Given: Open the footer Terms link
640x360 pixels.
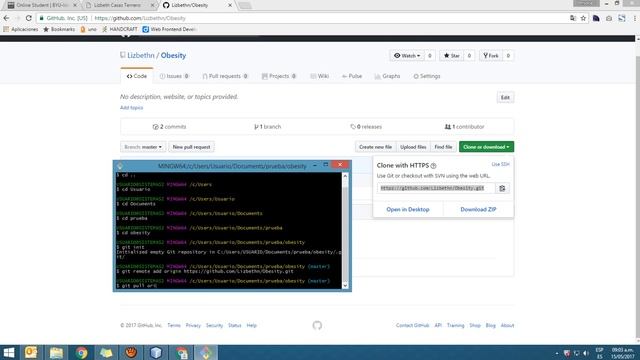Looking at the screenshot, I should (x=174, y=325).
